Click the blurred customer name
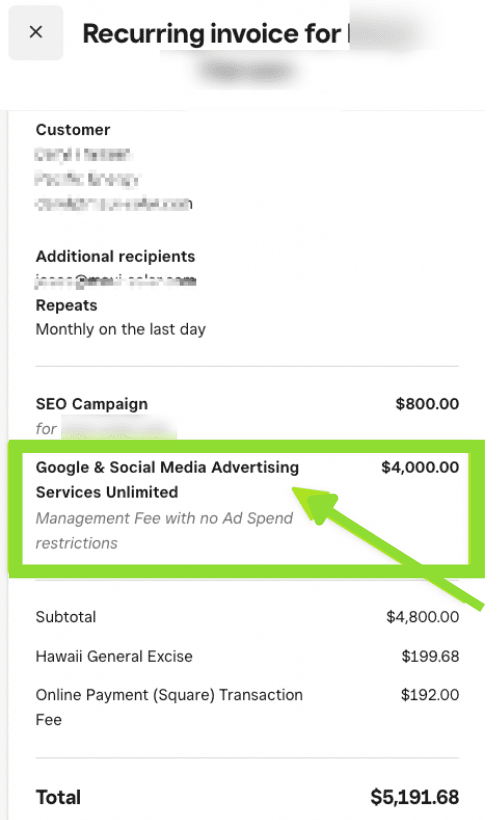This screenshot has height=820, width=500. pyautogui.click(x=83, y=155)
